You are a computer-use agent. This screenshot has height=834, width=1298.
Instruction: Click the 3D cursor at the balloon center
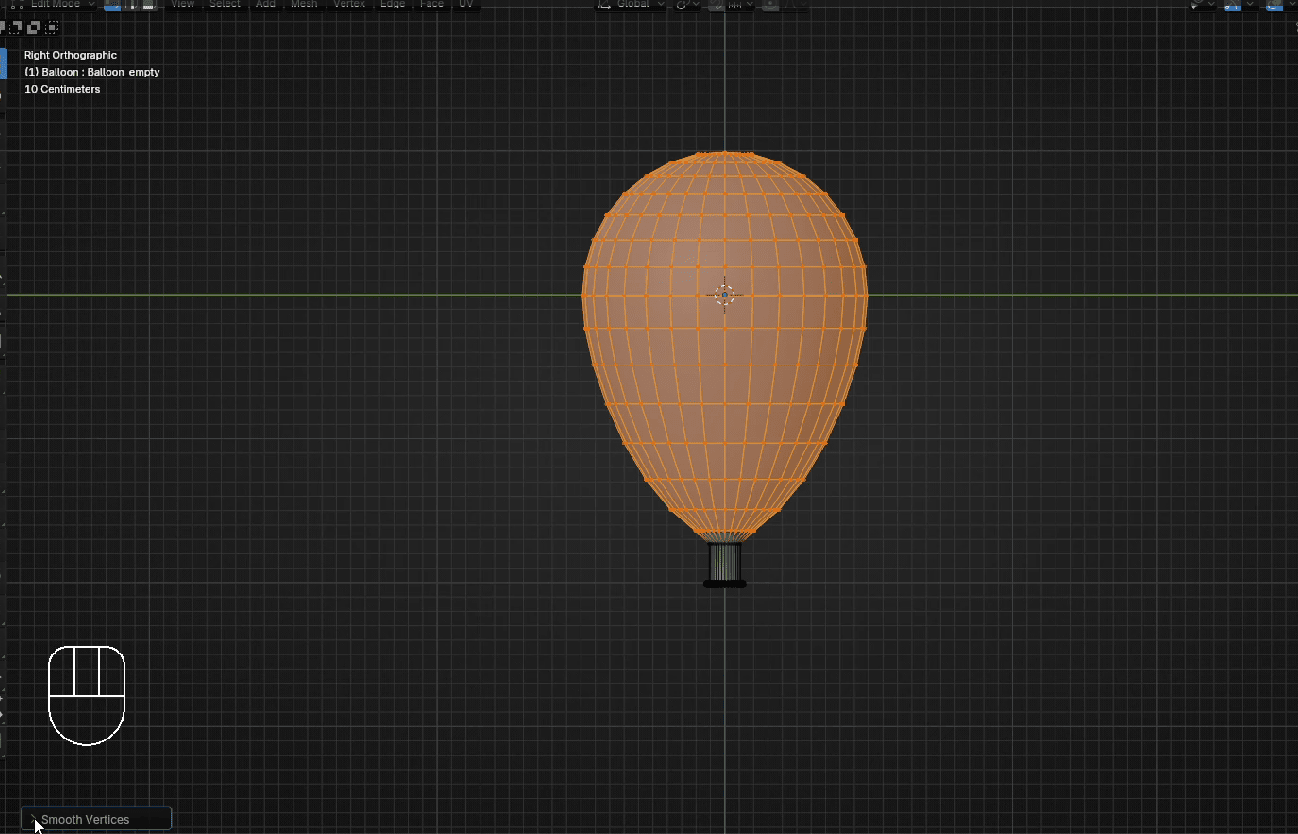[x=725, y=294]
